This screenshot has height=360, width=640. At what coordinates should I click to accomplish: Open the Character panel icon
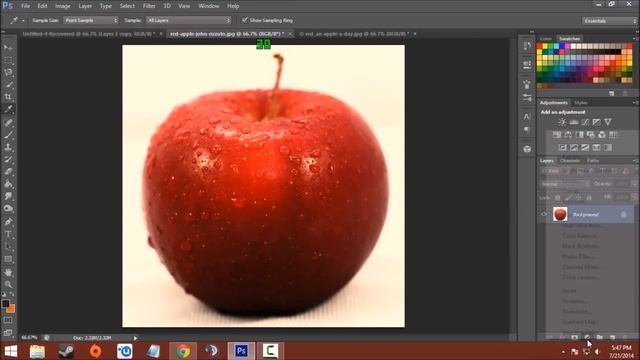[x=527, y=117]
